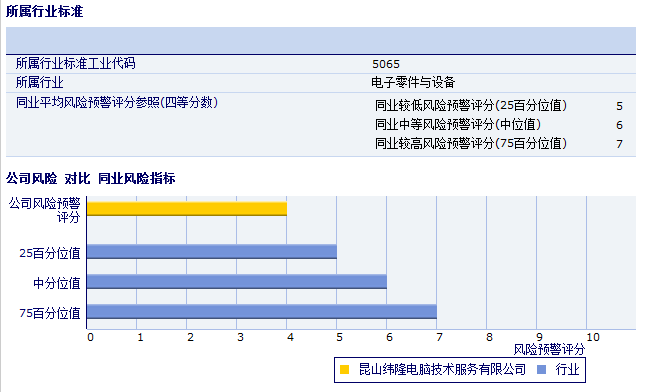The height and width of the screenshot is (392, 648).
Task: Click the 同业中等风险预警评分(中位值) row
Action: point(499,124)
